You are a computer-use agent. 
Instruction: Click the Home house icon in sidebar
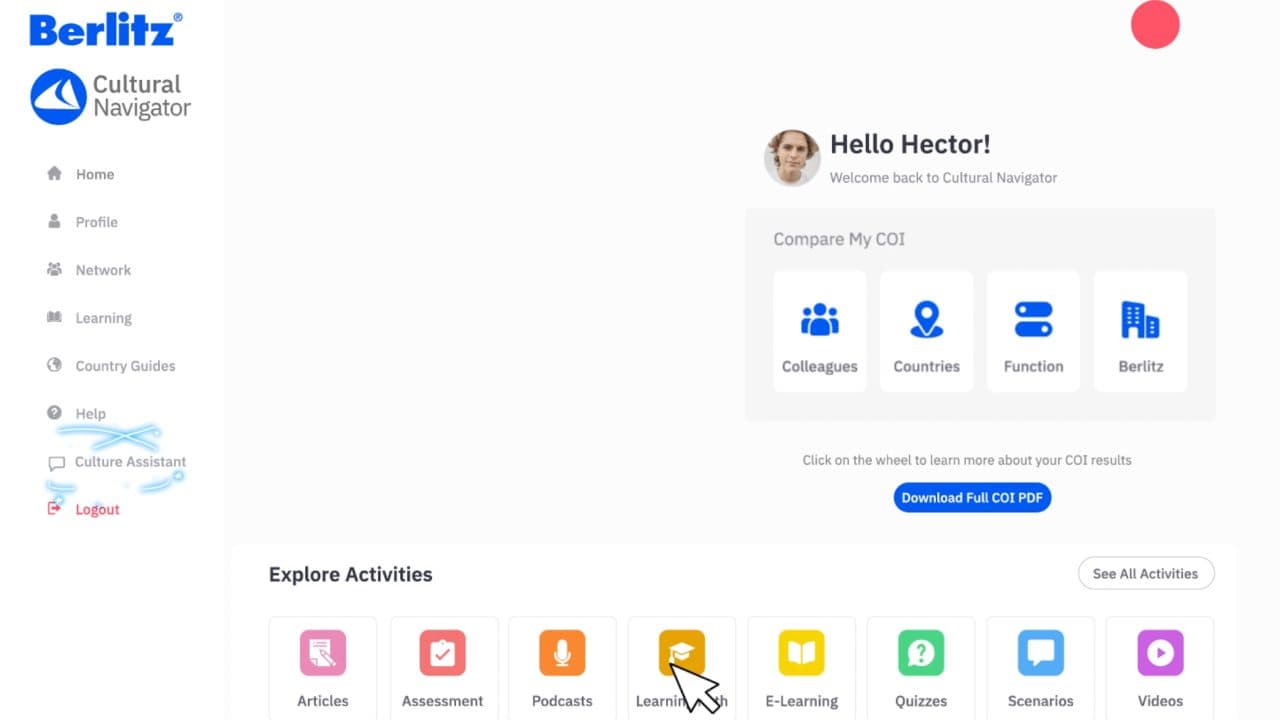tap(55, 173)
